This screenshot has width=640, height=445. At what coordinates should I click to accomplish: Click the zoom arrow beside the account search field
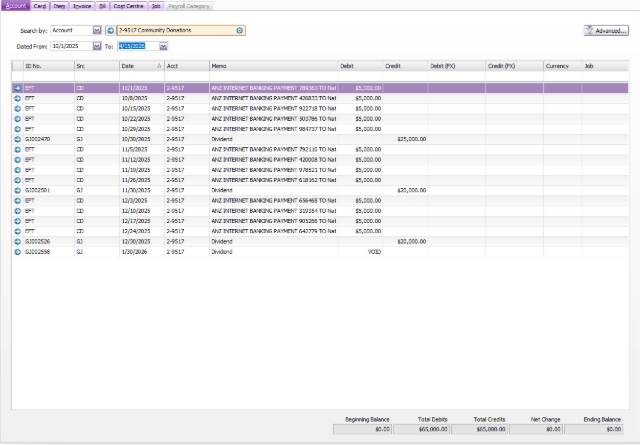[x=110, y=30]
